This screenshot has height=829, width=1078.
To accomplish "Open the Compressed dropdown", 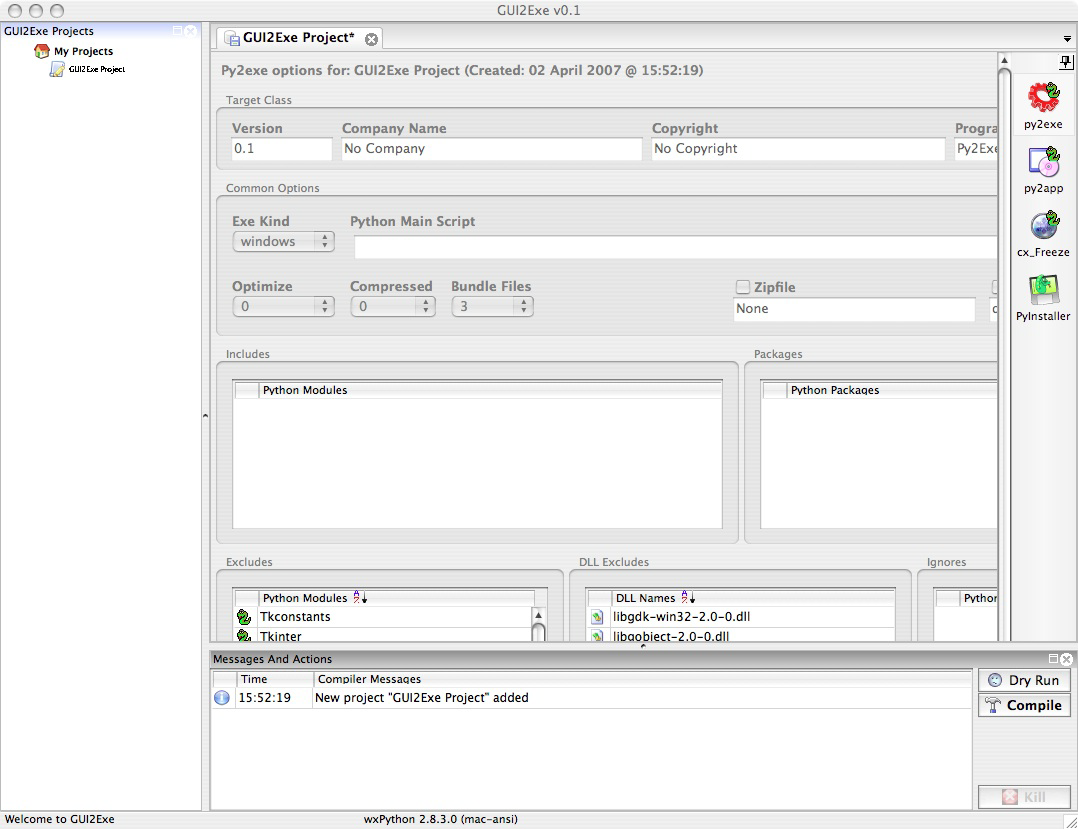I will [393, 307].
